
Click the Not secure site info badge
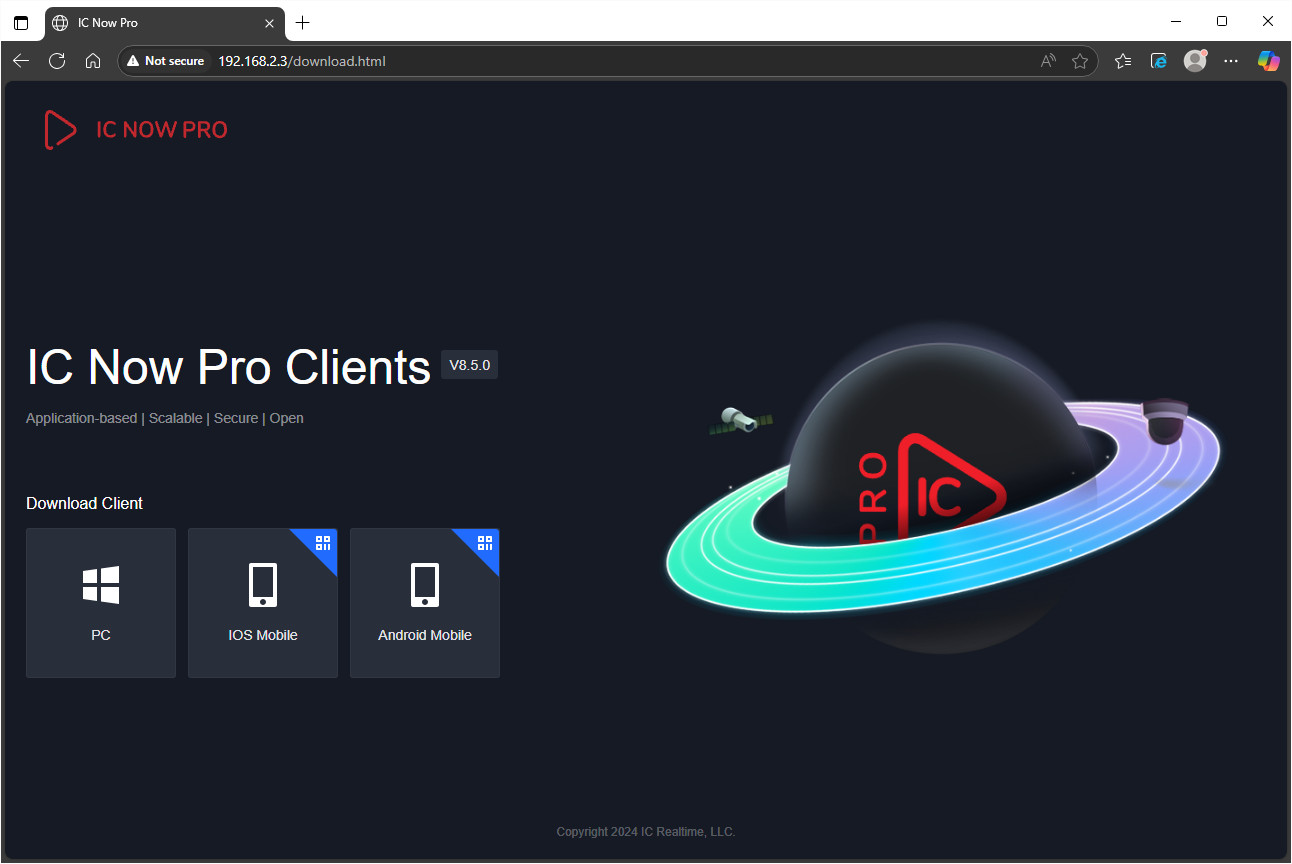click(x=166, y=61)
